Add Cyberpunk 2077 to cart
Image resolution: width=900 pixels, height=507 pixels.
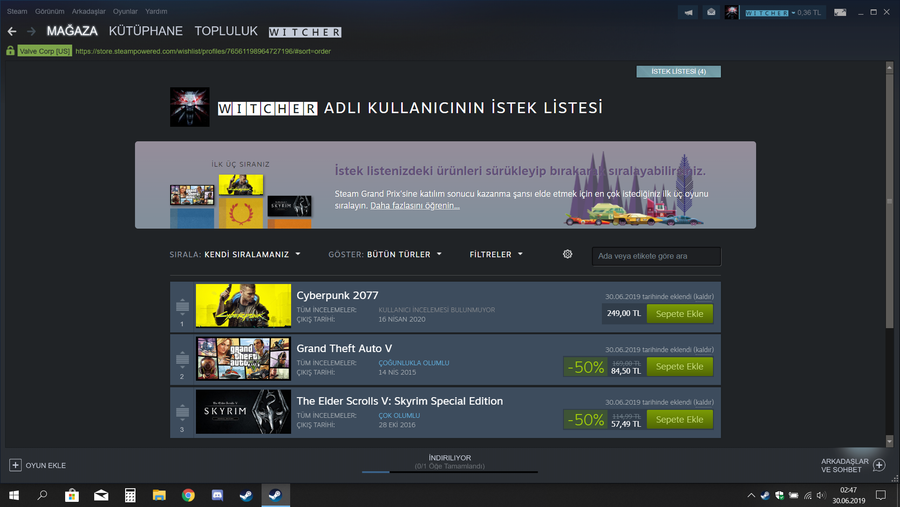680,314
